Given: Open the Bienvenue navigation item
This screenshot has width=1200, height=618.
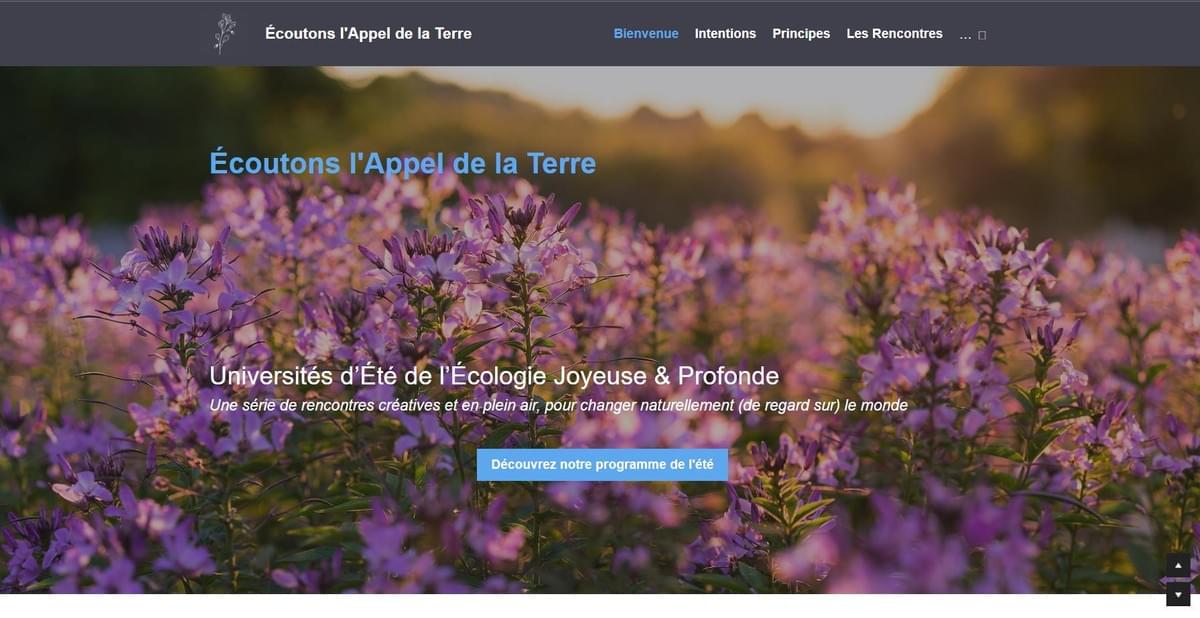Looking at the screenshot, I should 646,33.
